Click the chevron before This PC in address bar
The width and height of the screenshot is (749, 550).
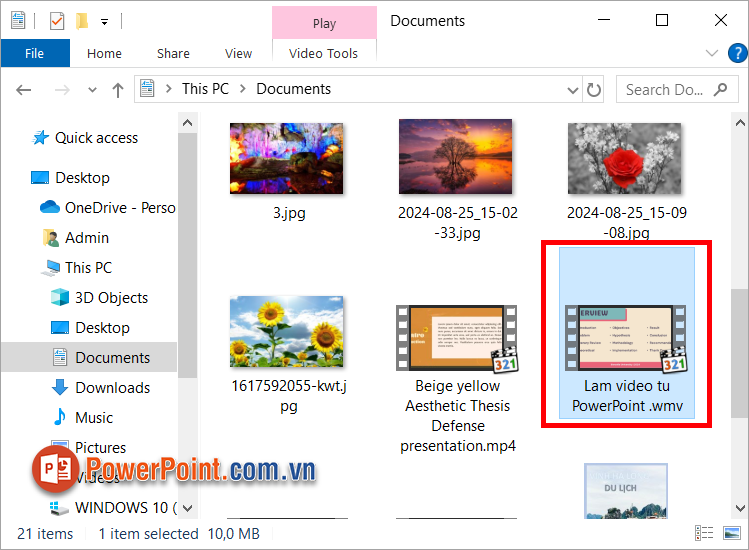pos(169,89)
